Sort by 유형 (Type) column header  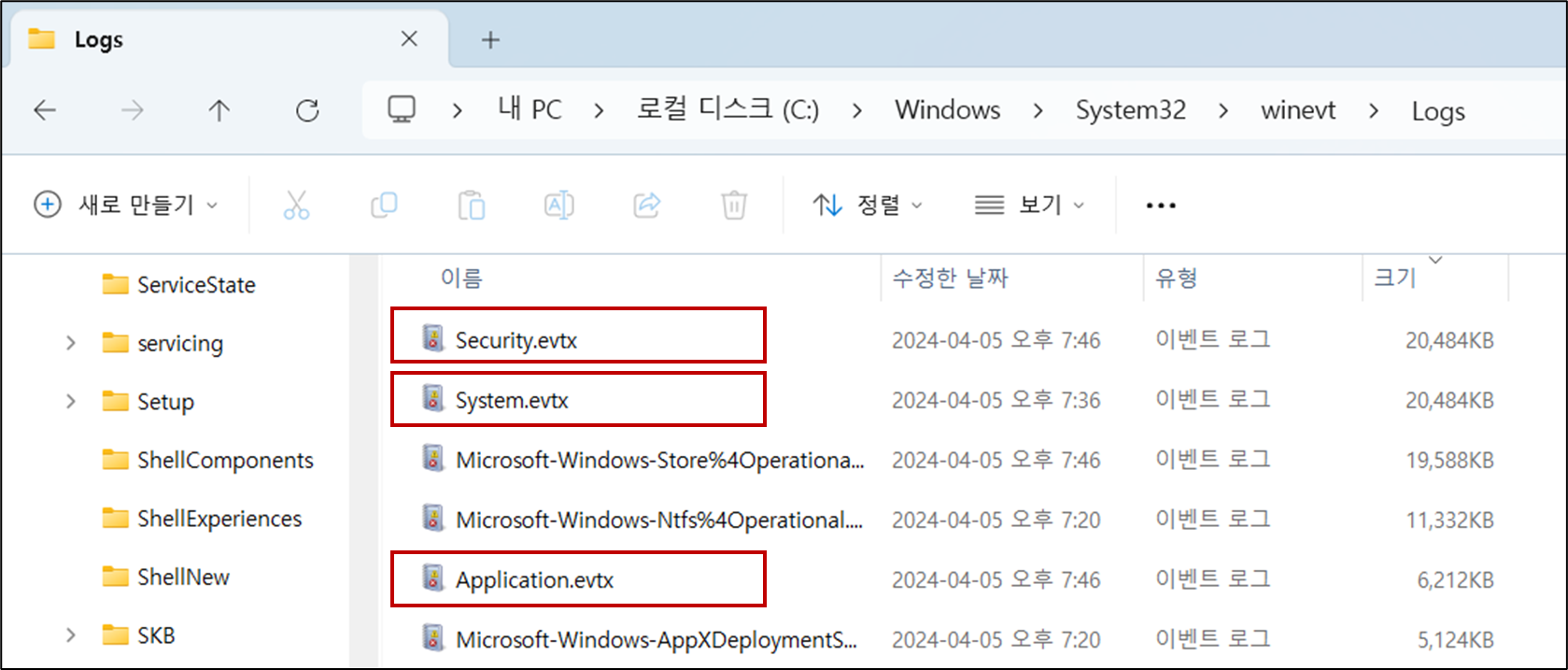[1177, 278]
